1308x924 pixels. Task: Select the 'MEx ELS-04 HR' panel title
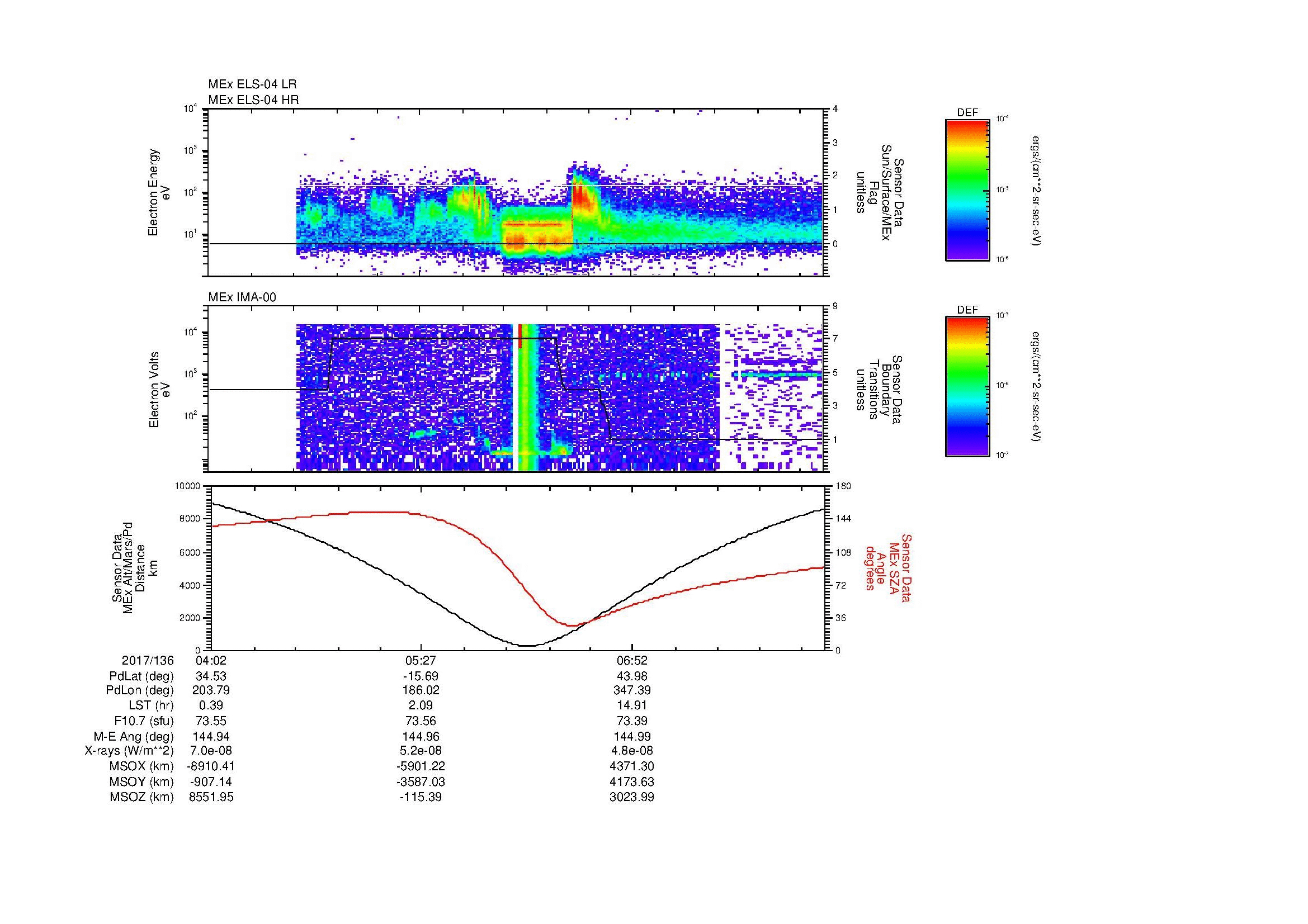pyautogui.click(x=253, y=99)
